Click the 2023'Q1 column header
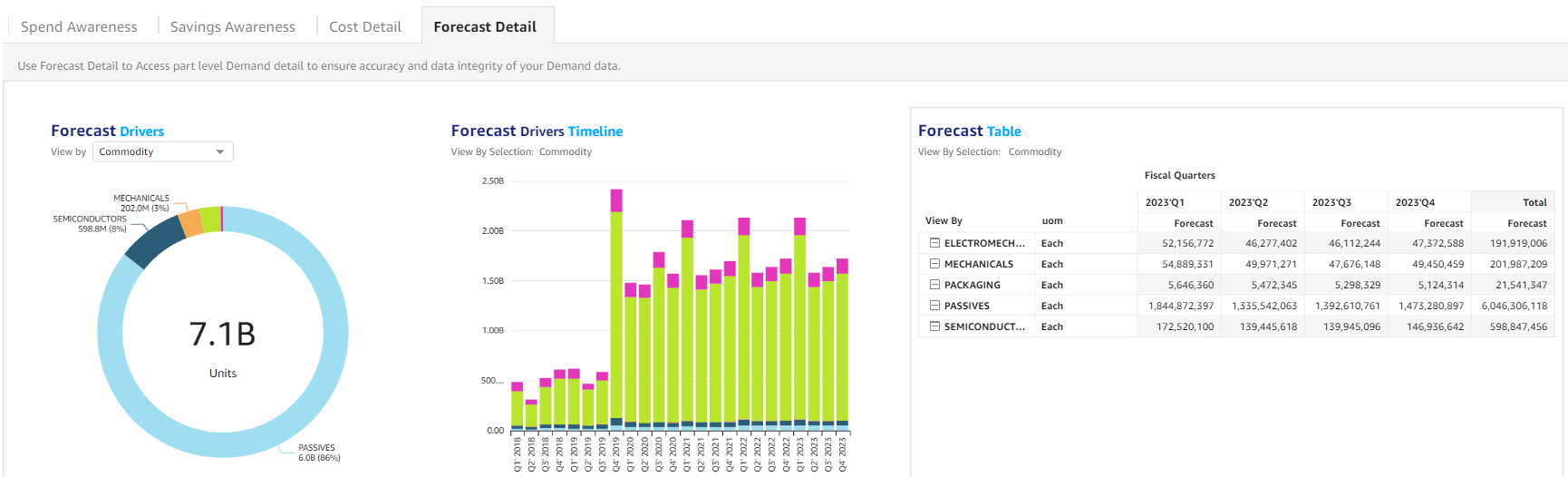The height and width of the screenshot is (477, 1568). pyautogui.click(x=1165, y=202)
